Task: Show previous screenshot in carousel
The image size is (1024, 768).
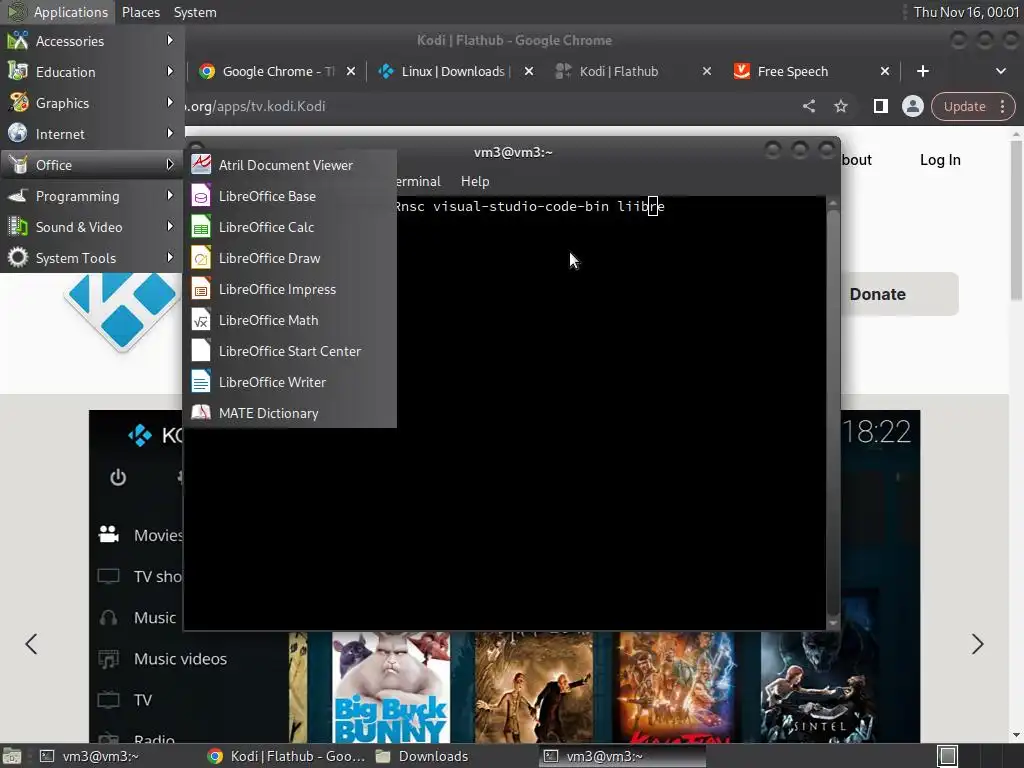Action: 31,644
